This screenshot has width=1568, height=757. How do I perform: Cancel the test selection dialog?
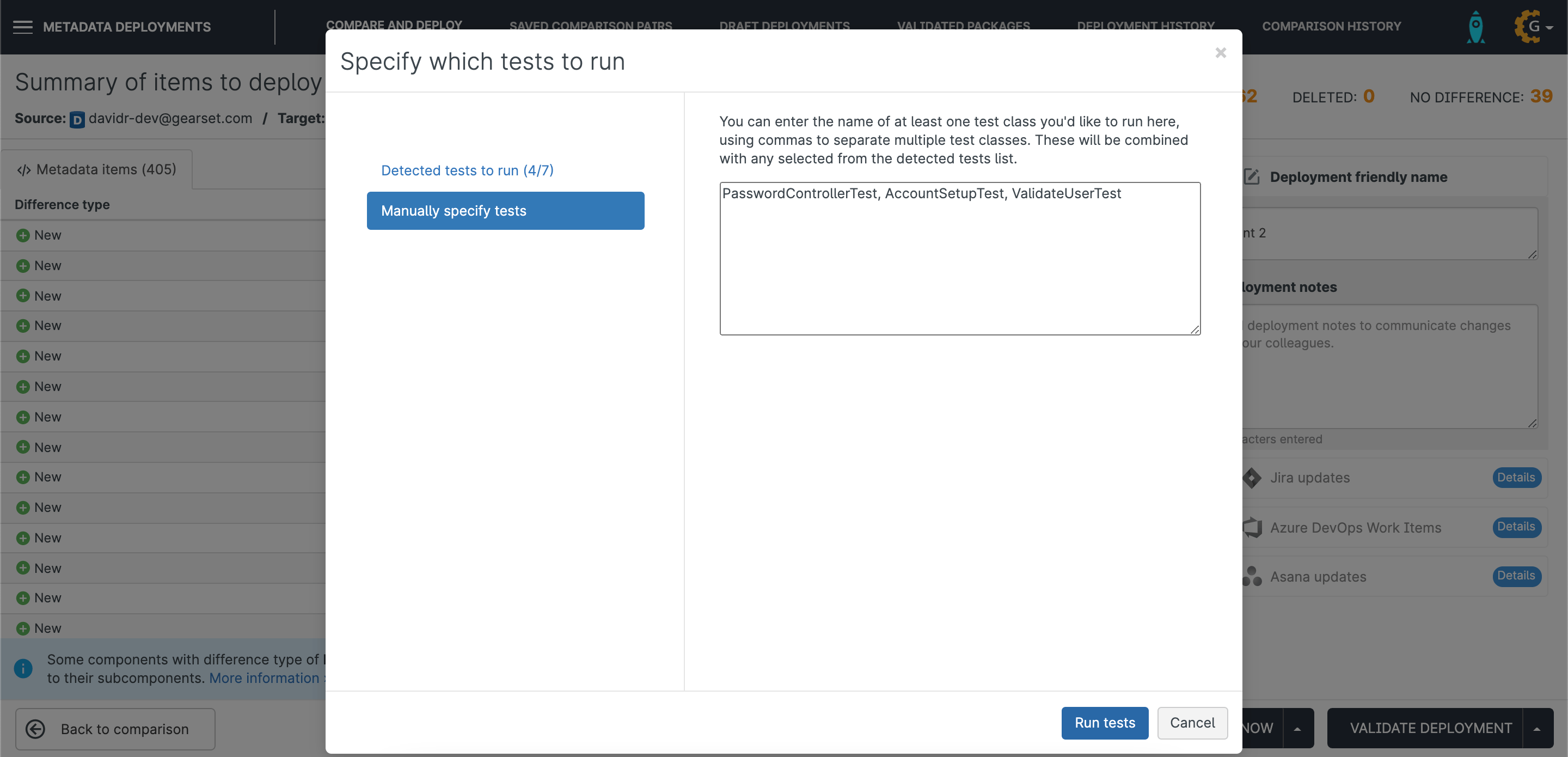(x=1192, y=723)
